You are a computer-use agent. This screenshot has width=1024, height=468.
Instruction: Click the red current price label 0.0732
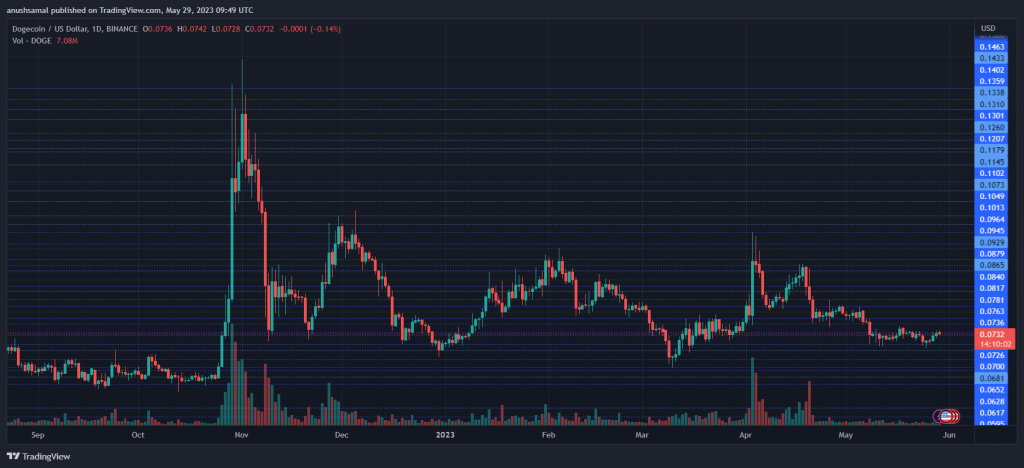(x=993, y=333)
